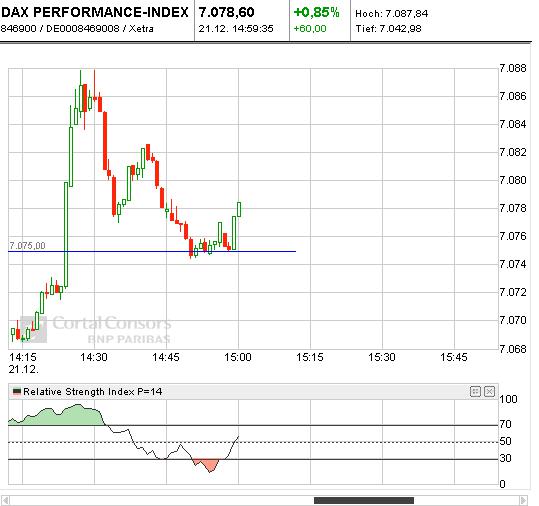This screenshot has height=506, width=539.
Task: Click the RSI legend color icon
Action: 17,391
